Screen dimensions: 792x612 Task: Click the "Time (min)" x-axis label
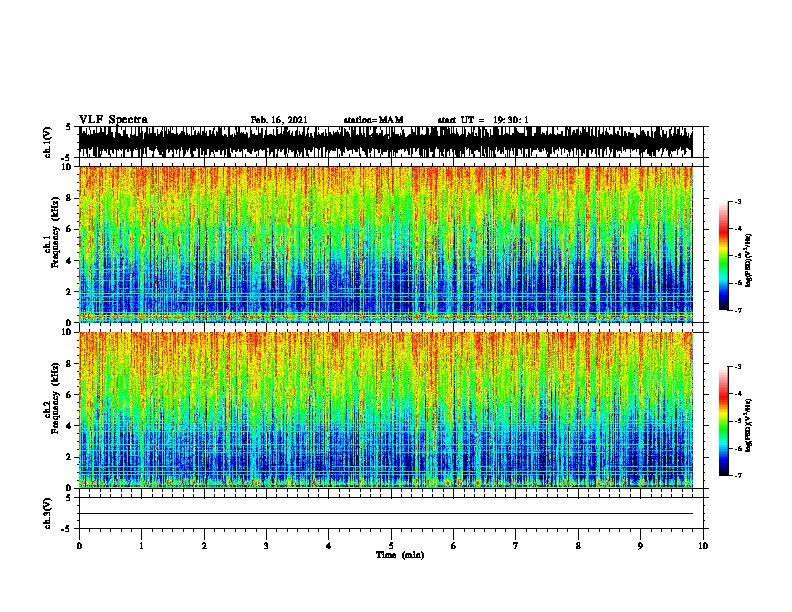coord(400,555)
